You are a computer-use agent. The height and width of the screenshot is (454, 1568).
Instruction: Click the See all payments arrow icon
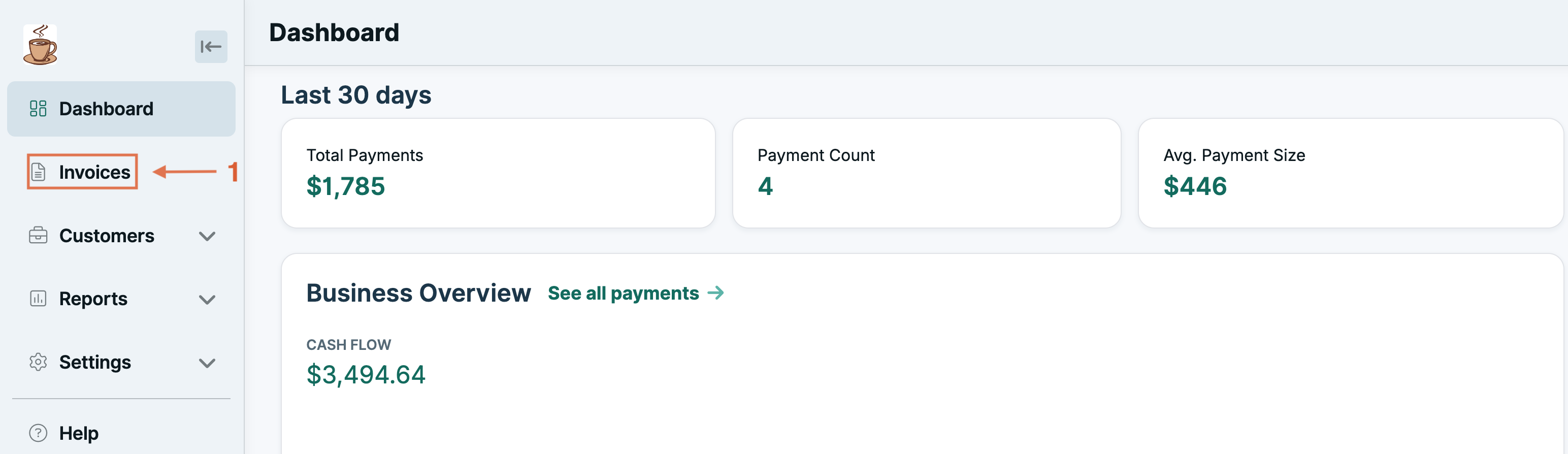pyautogui.click(x=716, y=293)
